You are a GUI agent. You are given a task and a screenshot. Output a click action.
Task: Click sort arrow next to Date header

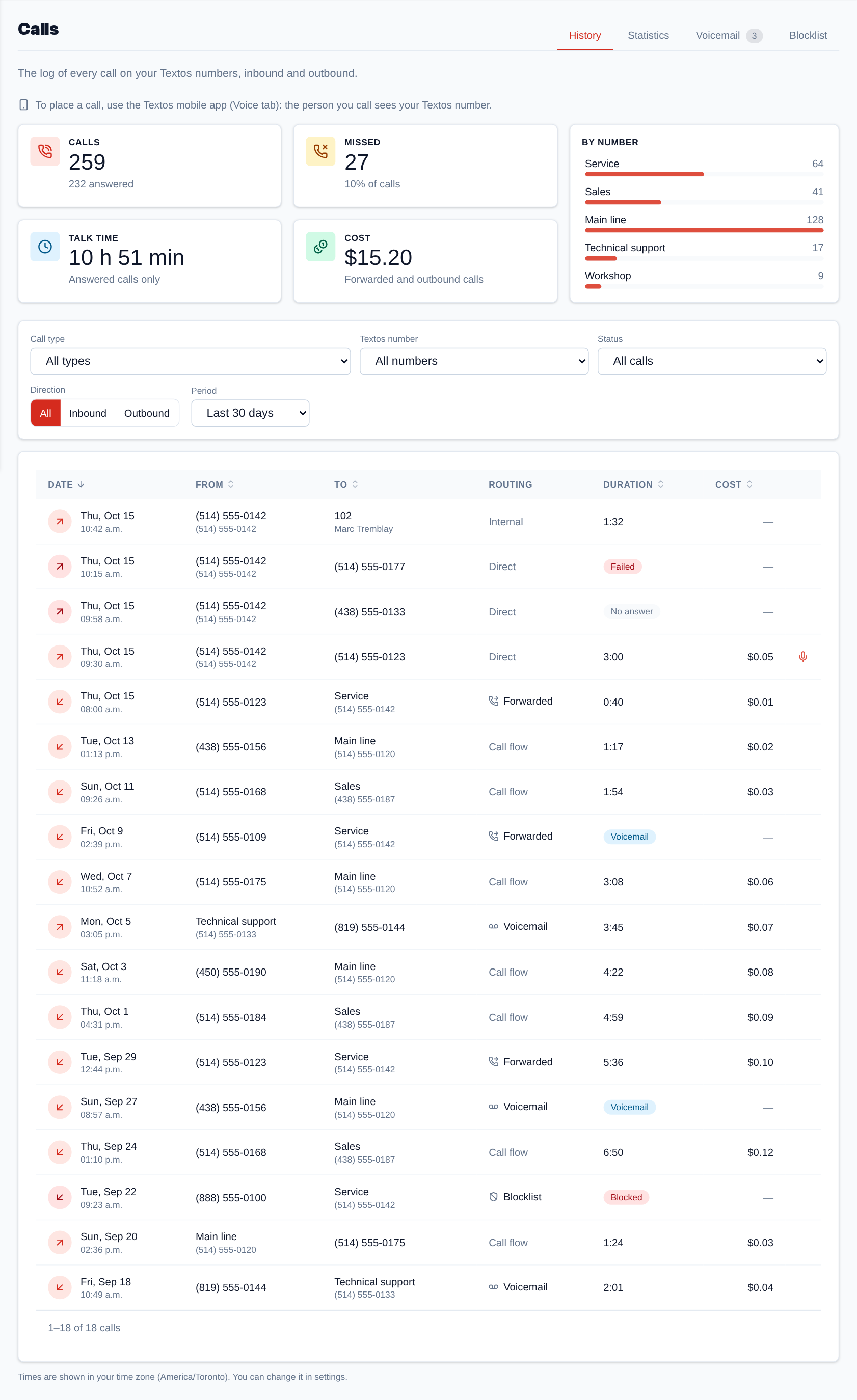coord(81,484)
